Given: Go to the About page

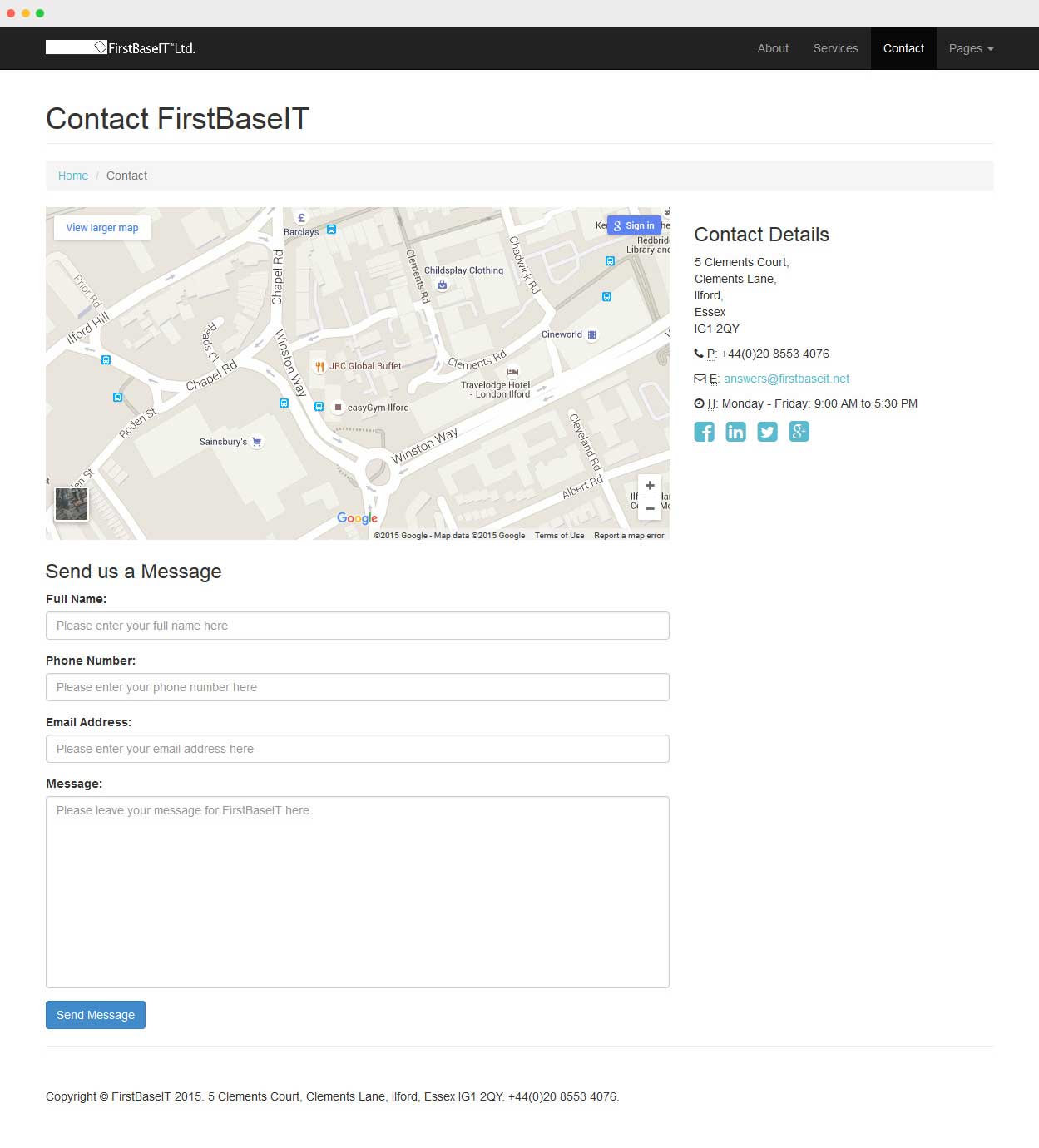Looking at the screenshot, I should (773, 48).
